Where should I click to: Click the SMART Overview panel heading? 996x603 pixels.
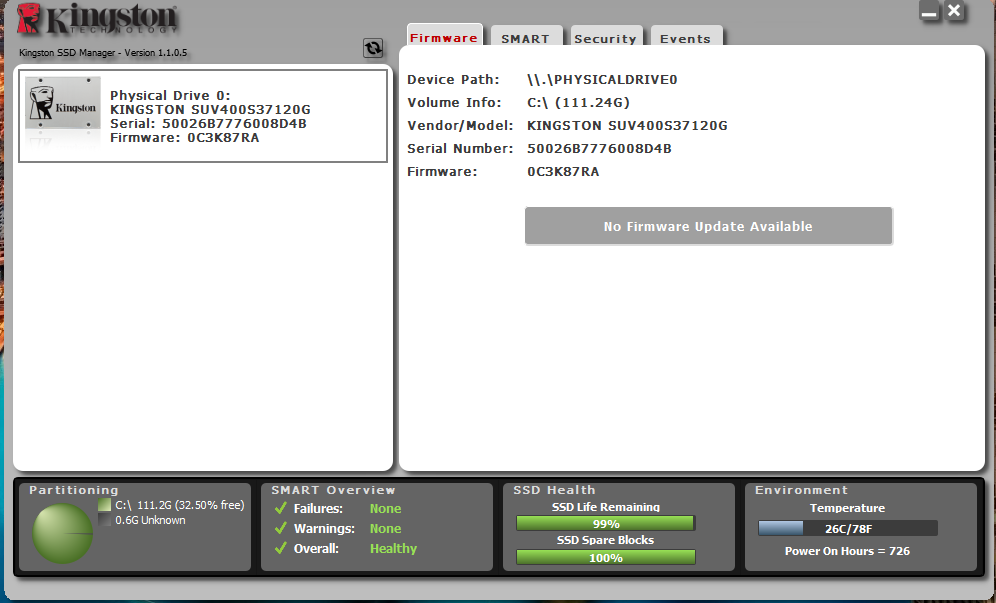click(x=333, y=490)
